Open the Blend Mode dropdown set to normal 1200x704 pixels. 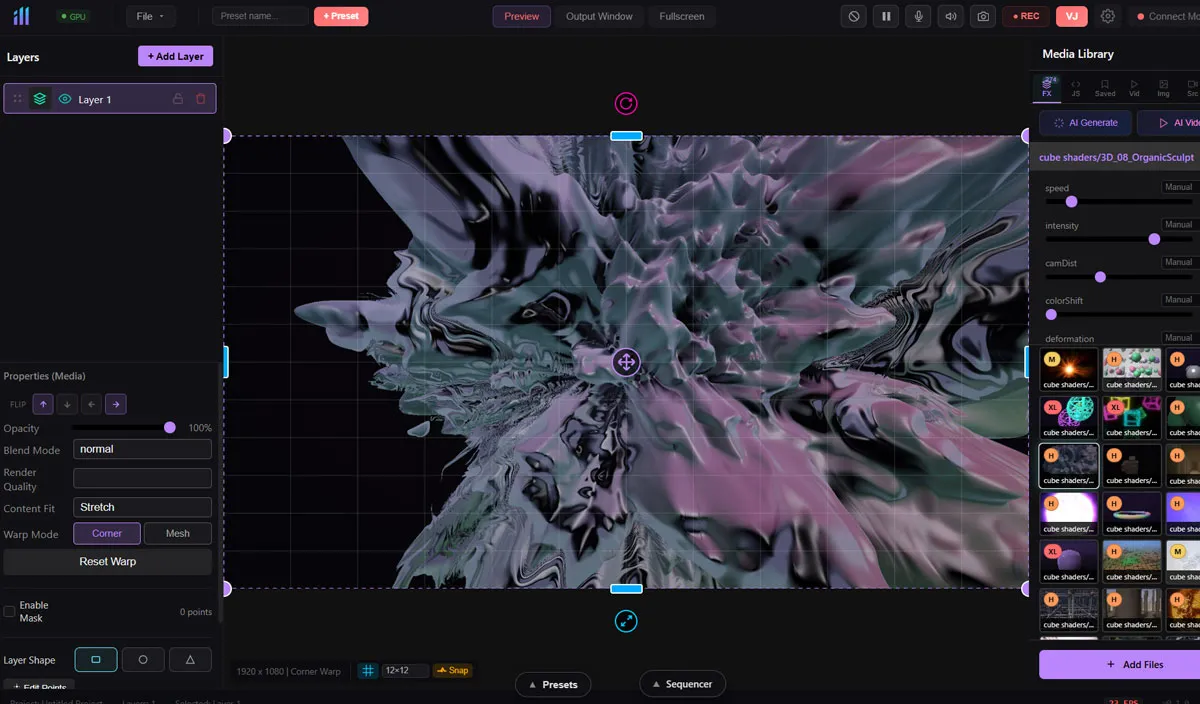pyautogui.click(x=142, y=449)
